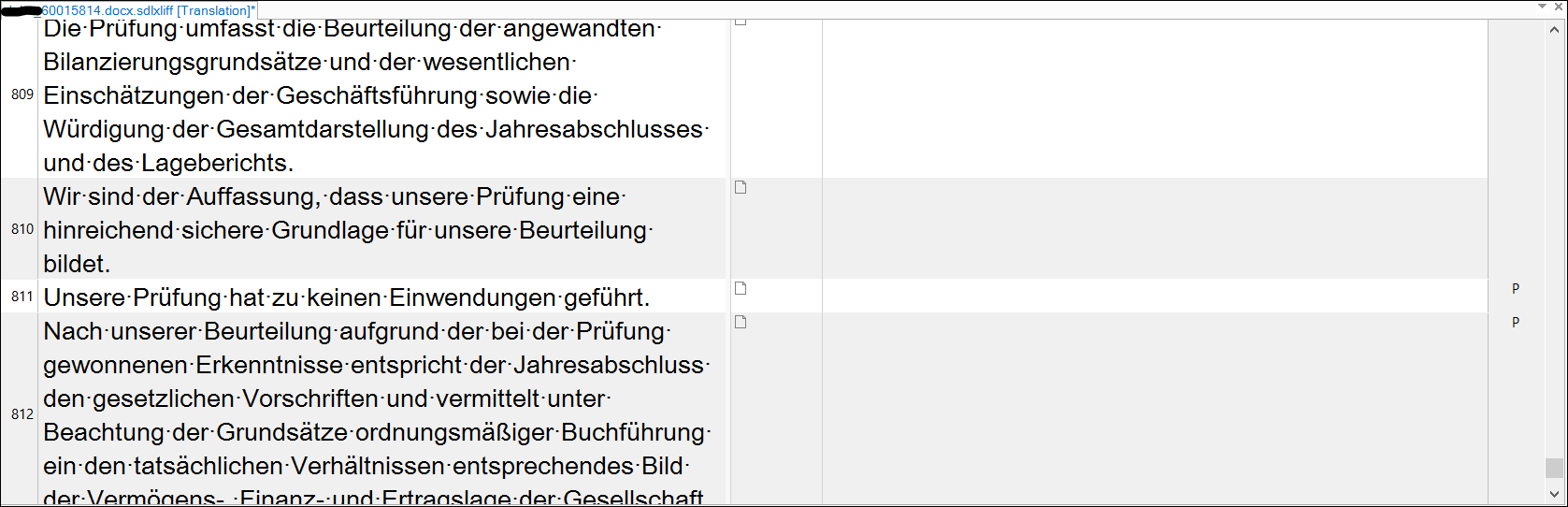Image resolution: width=1568 pixels, height=507 pixels.
Task: Select segment number 811
Action: [x=22, y=297]
